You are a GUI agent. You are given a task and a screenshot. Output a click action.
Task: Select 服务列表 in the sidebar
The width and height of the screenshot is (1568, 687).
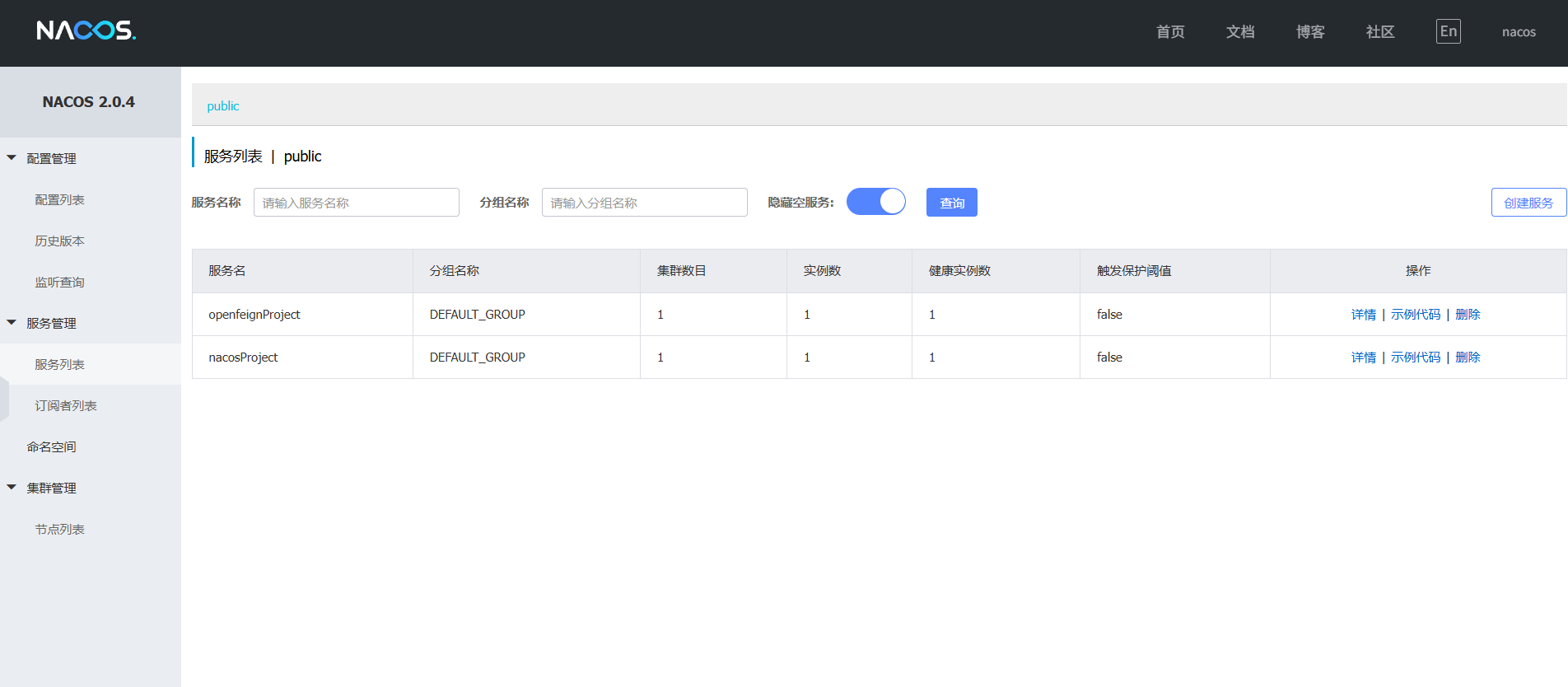tap(59, 364)
